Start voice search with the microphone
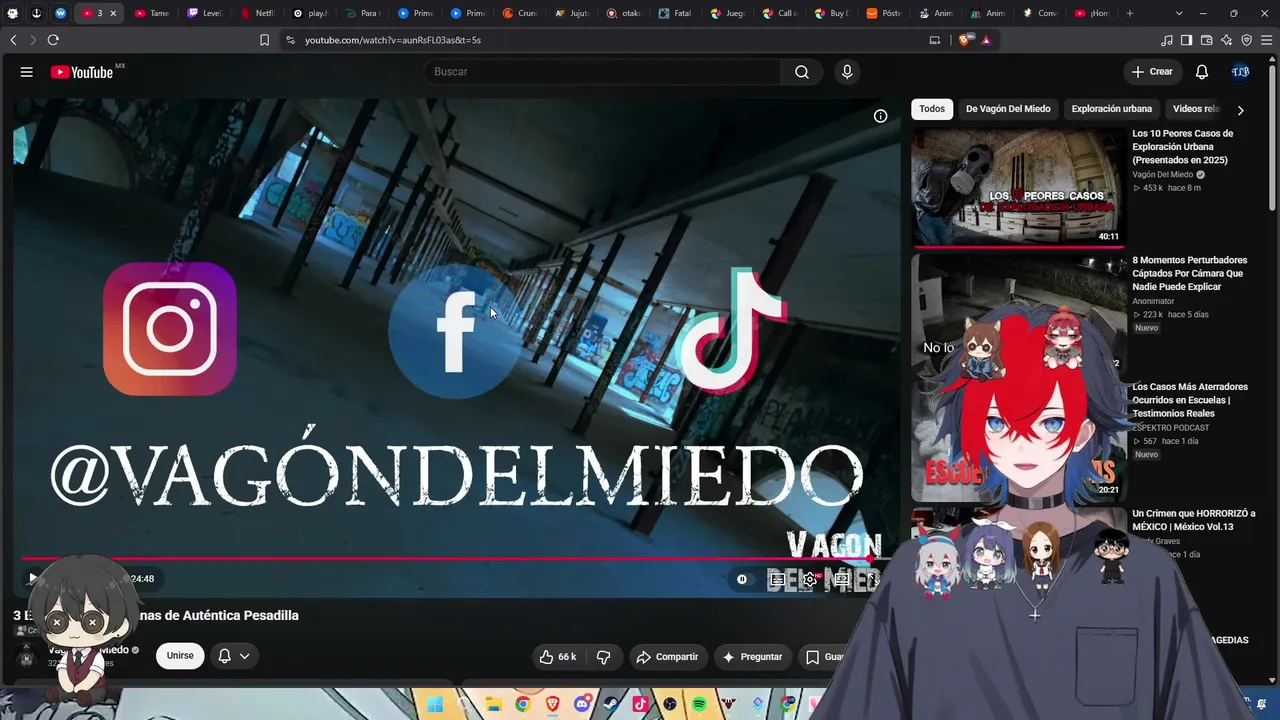Screen dimensions: 1280x720 tap(847, 72)
